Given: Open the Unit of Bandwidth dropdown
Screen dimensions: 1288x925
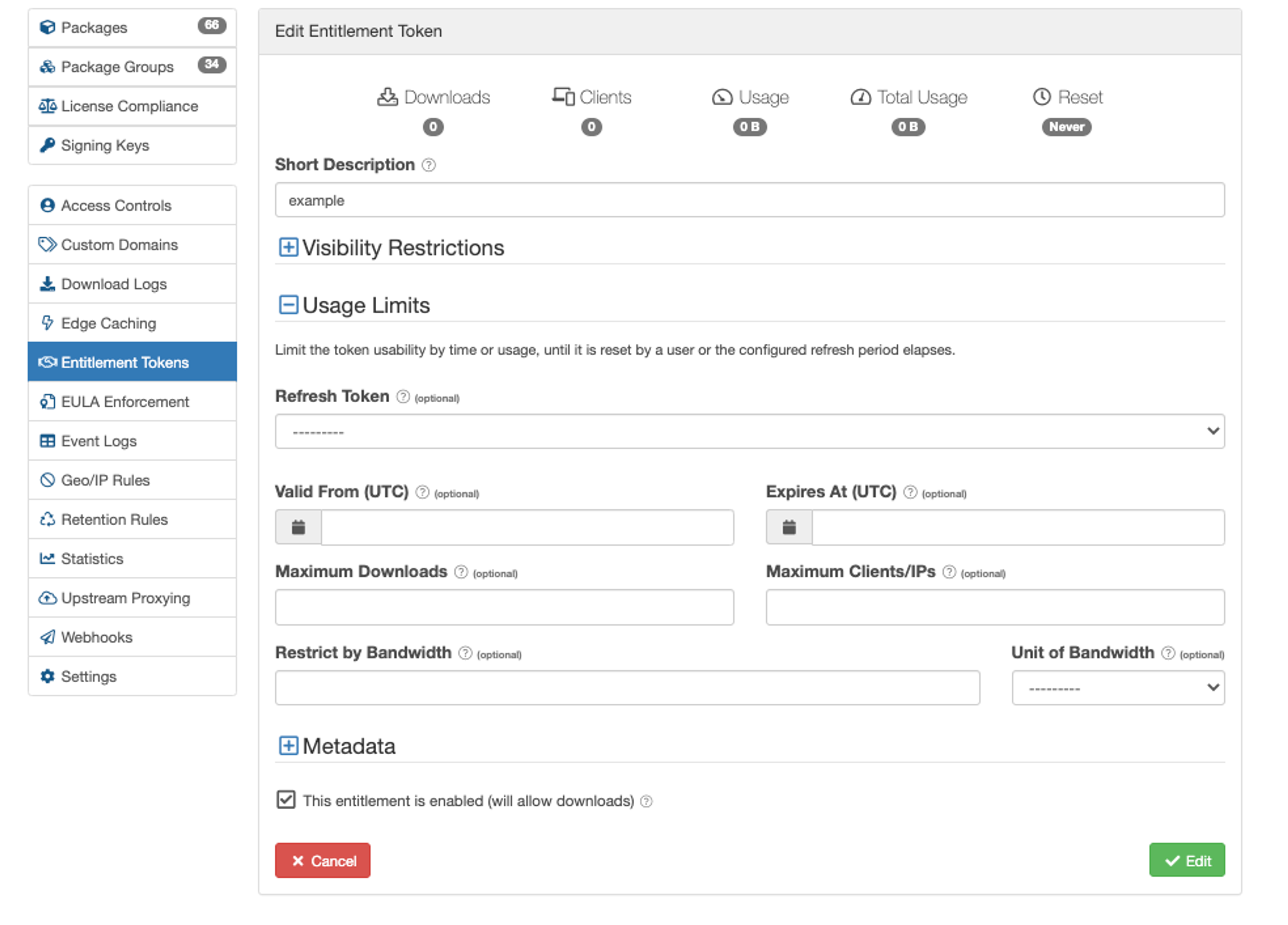Looking at the screenshot, I should pyautogui.click(x=1118, y=688).
